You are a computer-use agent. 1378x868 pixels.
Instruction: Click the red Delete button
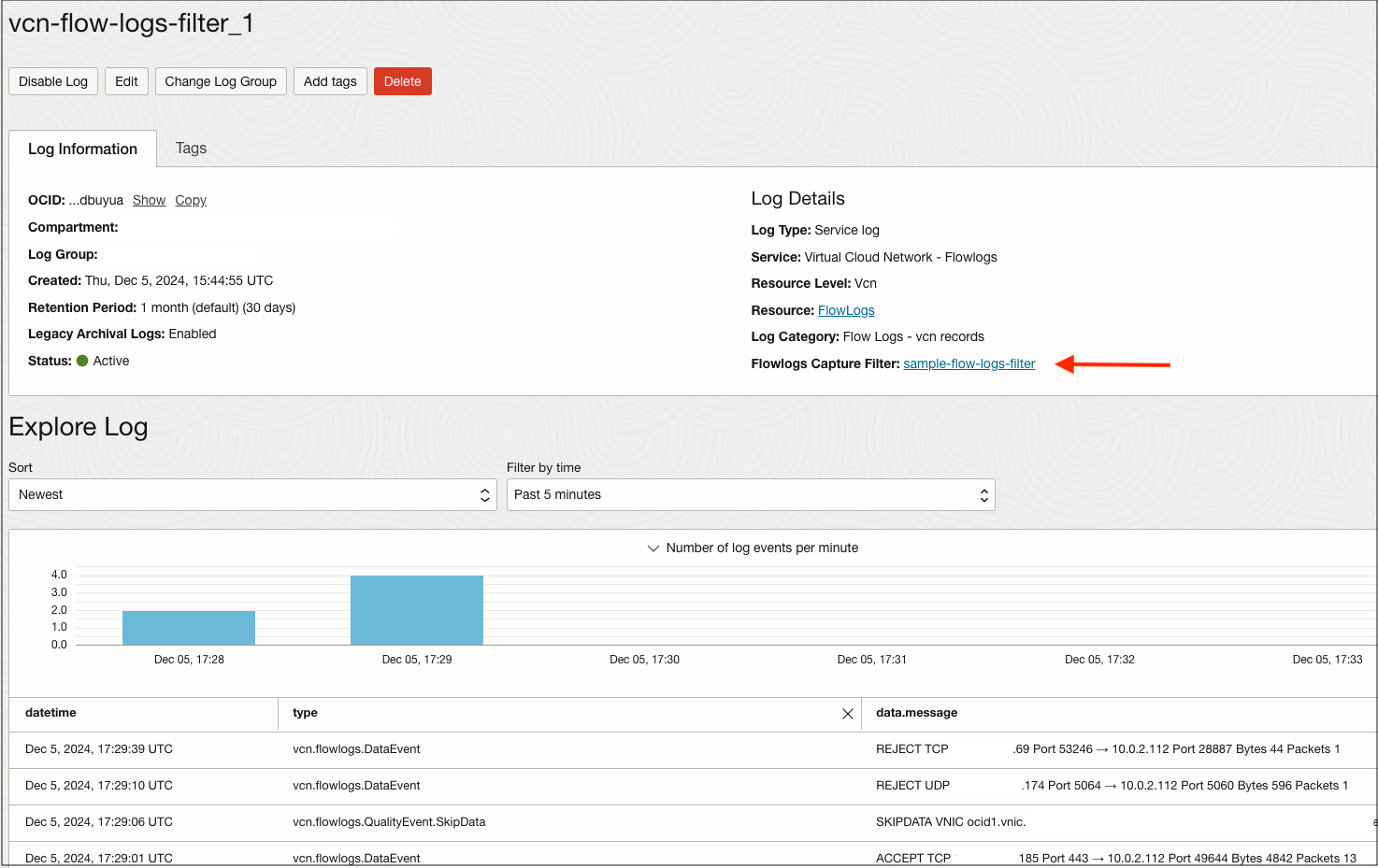pos(402,81)
